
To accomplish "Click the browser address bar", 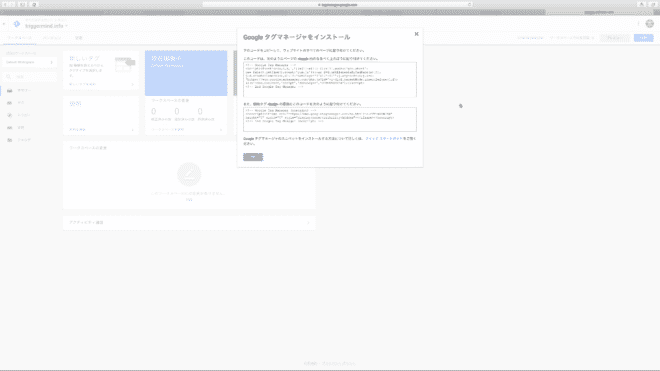I will point(337,5).
